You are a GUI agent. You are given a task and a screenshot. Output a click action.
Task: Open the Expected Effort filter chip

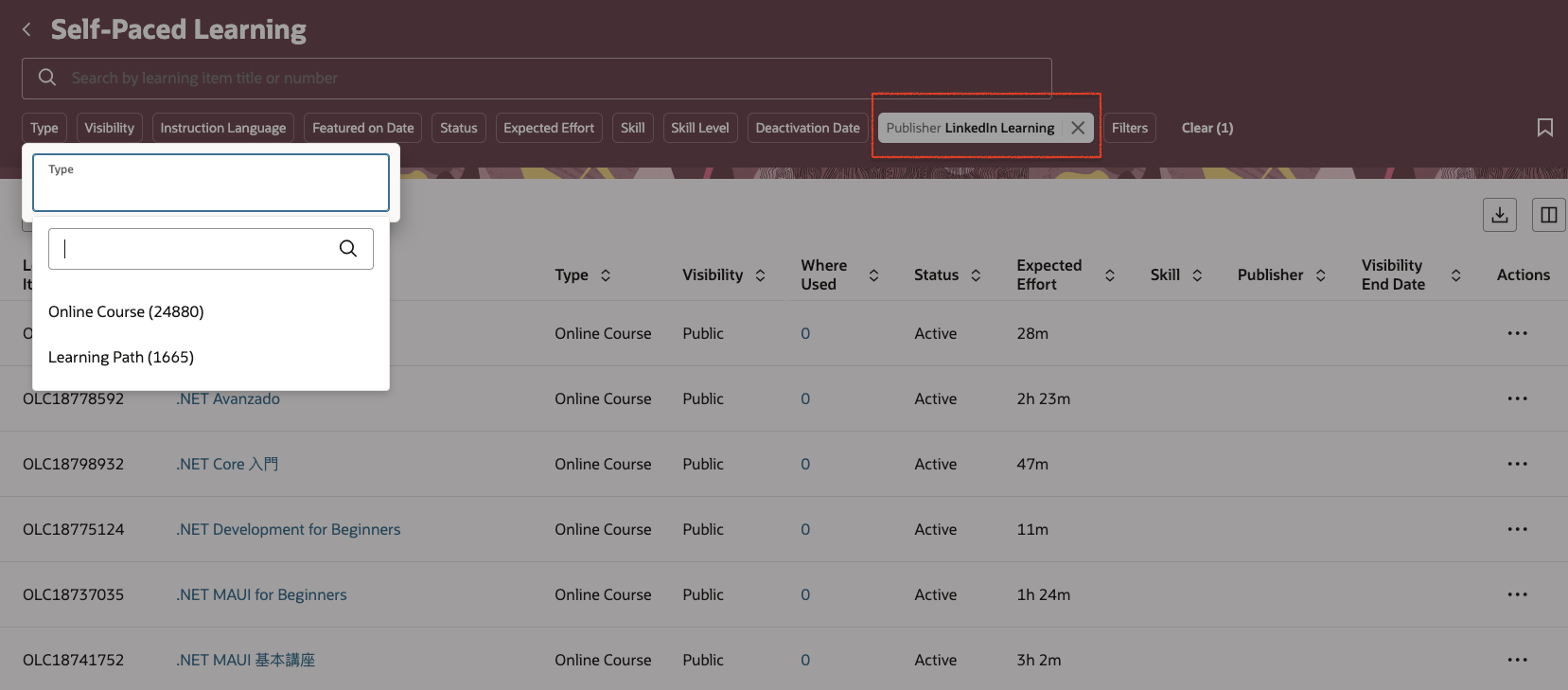(549, 128)
